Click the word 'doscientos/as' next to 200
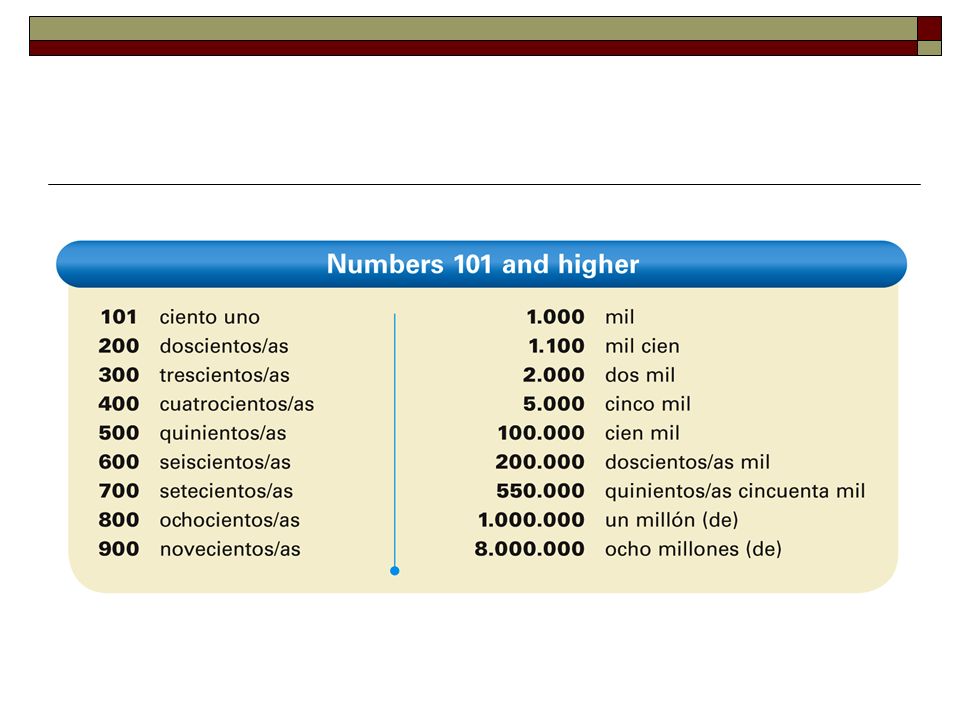This screenshot has width=960, height=720. 224,346
